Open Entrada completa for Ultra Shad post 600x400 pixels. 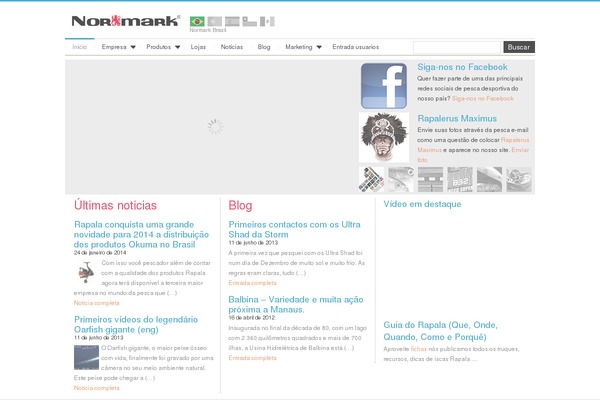(x=252, y=283)
